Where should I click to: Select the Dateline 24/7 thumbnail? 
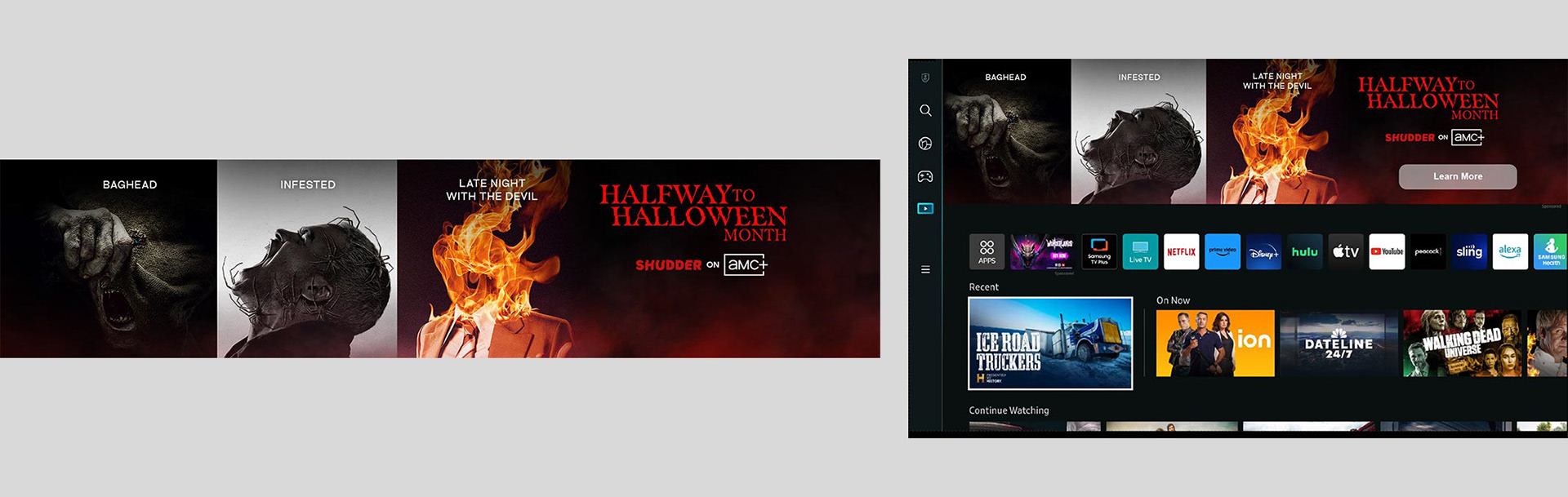click(x=1339, y=343)
